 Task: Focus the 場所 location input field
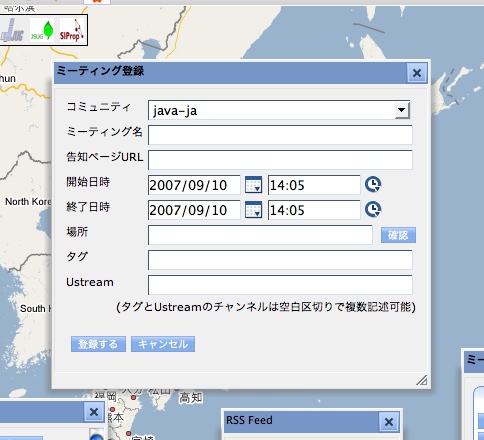(x=260, y=235)
